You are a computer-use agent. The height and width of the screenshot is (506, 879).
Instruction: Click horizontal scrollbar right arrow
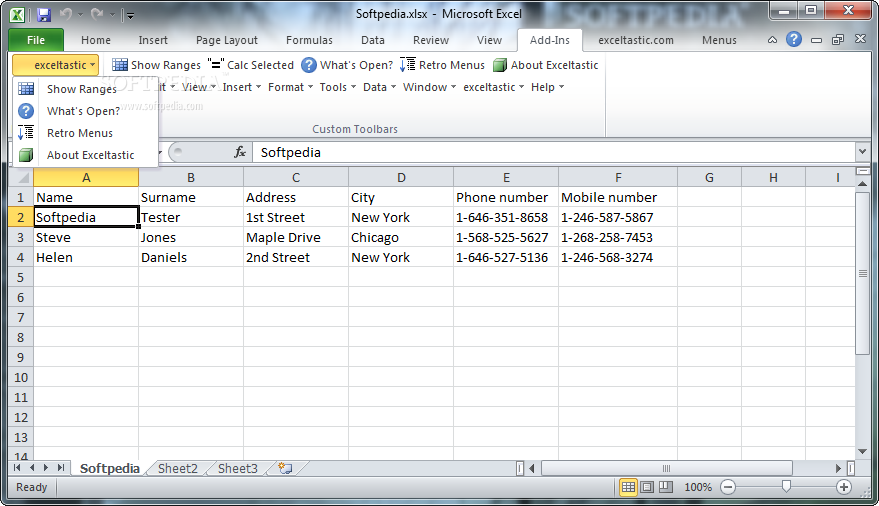(x=839, y=468)
